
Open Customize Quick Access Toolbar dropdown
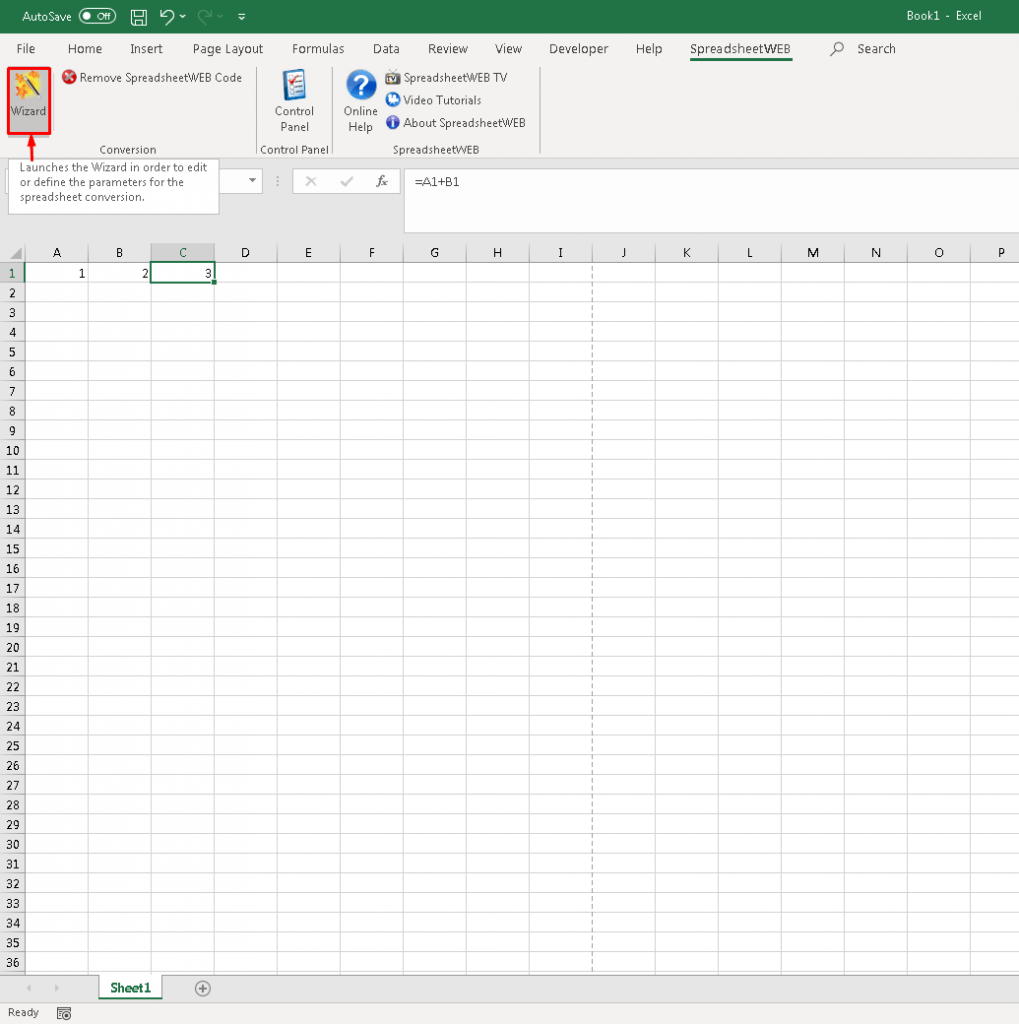click(x=242, y=17)
